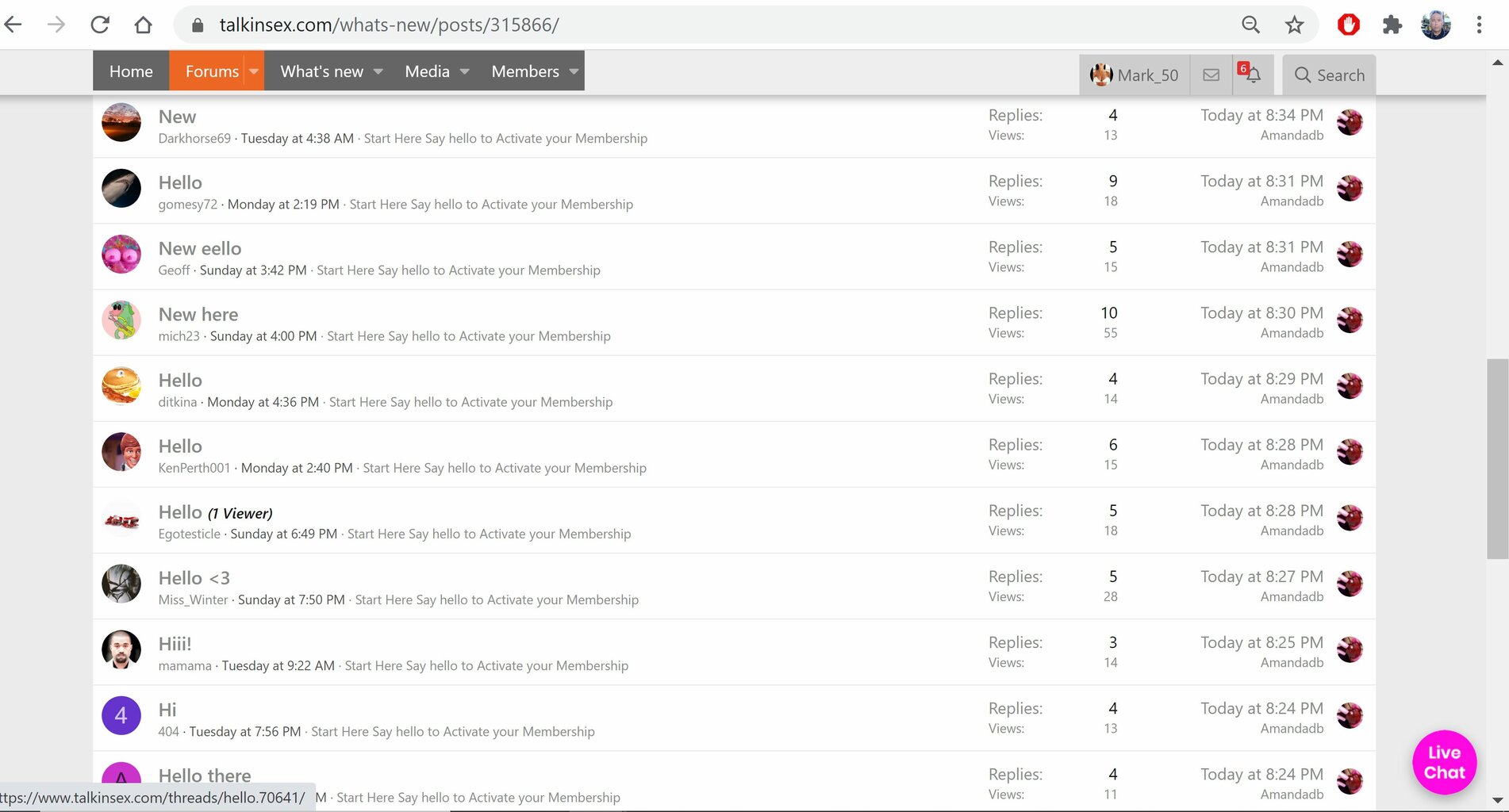
Task: Open the Media menu item
Action: (x=427, y=71)
